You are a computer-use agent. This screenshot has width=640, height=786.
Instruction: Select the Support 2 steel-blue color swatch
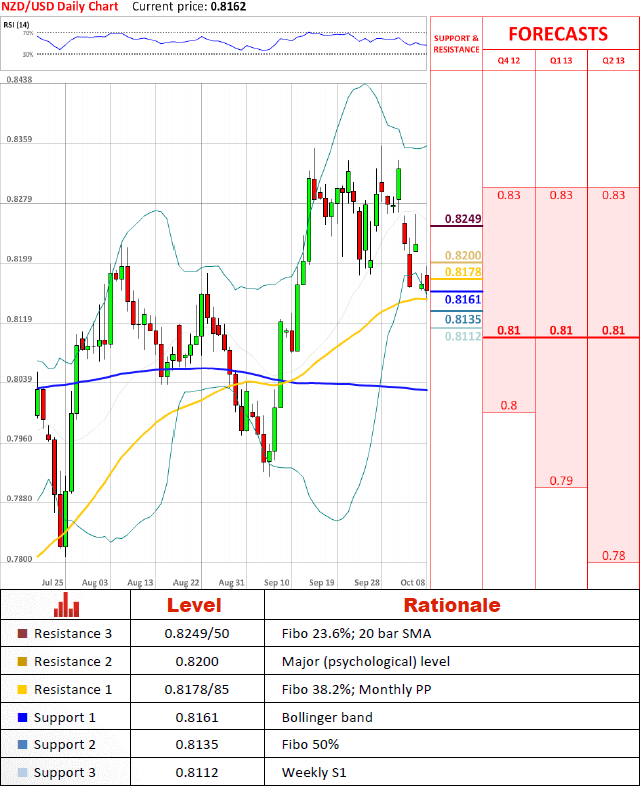pyautogui.click(x=22, y=745)
